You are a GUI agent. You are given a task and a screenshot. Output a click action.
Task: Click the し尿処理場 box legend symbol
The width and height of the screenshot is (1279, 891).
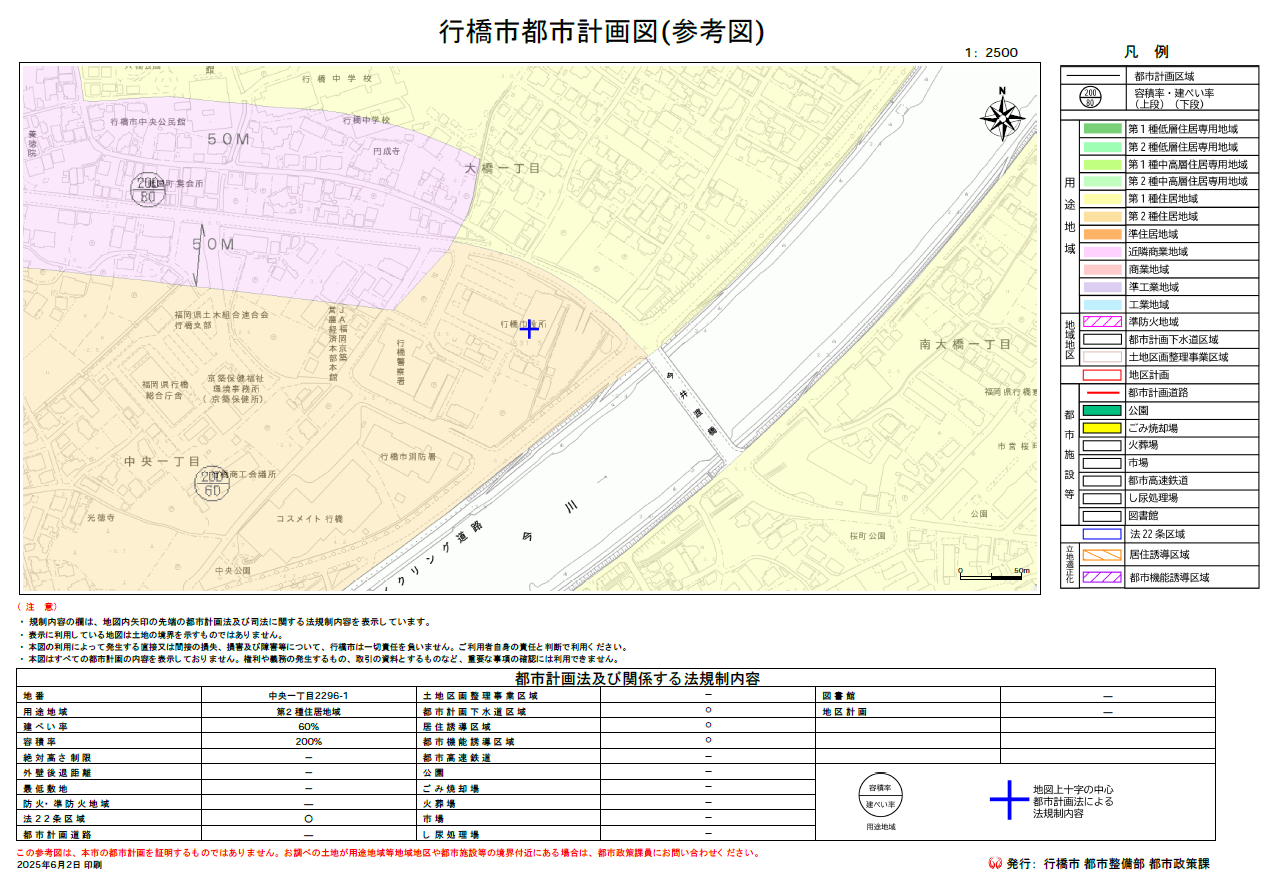[x=1102, y=498]
